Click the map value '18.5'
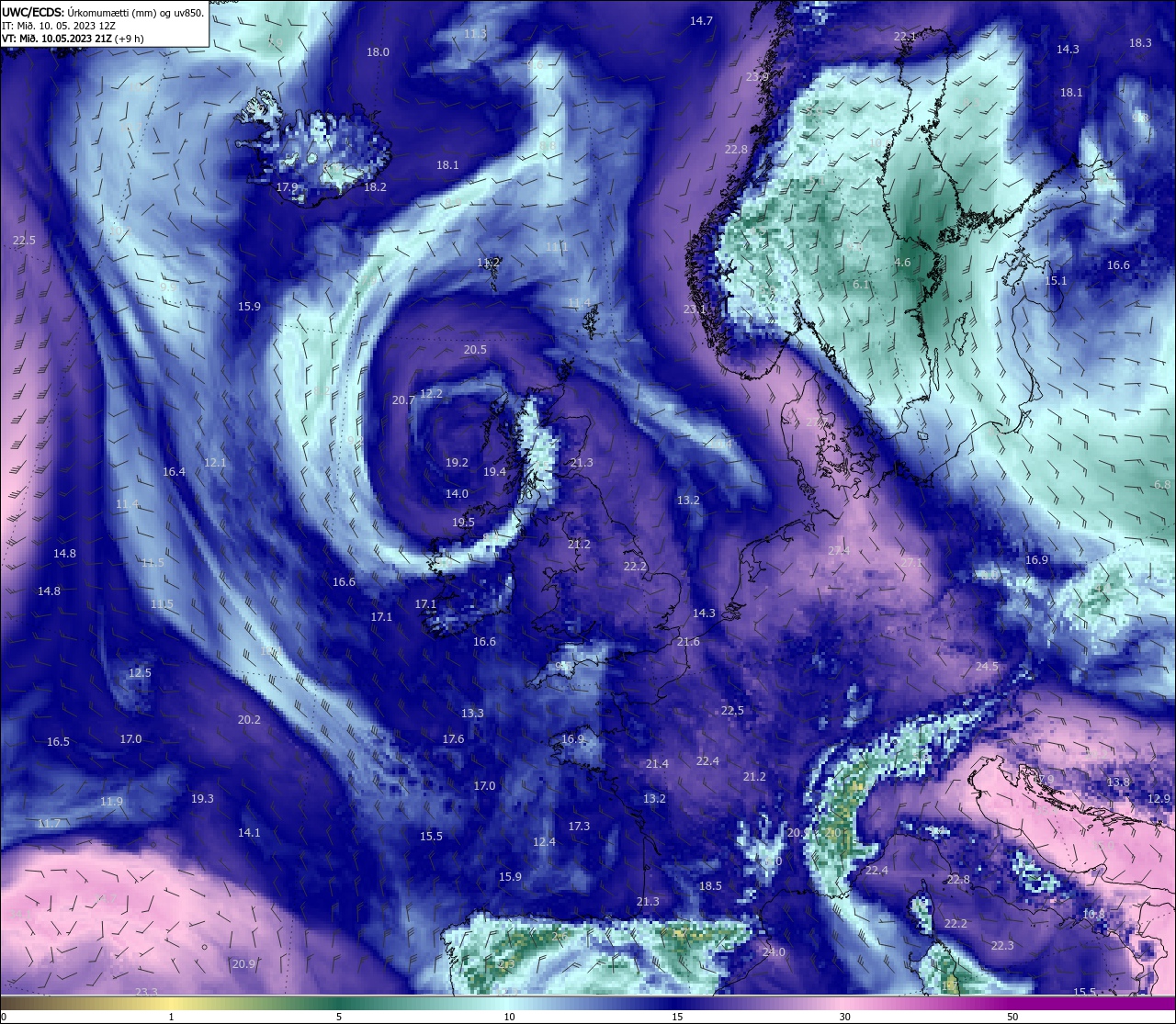The image size is (1176, 1024). pos(710,886)
